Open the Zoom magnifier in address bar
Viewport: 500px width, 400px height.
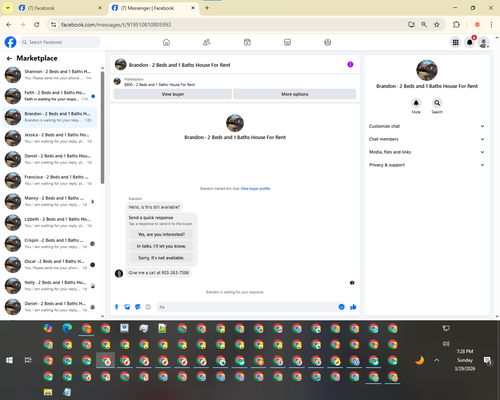click(424, 24)
